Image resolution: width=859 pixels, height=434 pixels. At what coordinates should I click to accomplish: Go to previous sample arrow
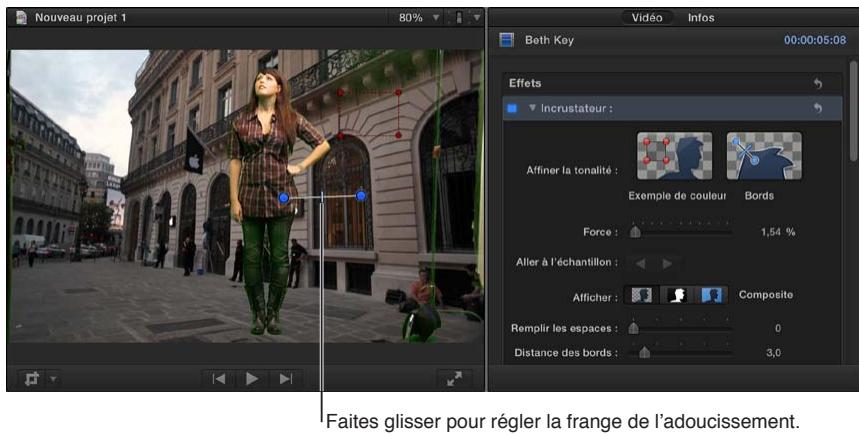coord(640,264)
